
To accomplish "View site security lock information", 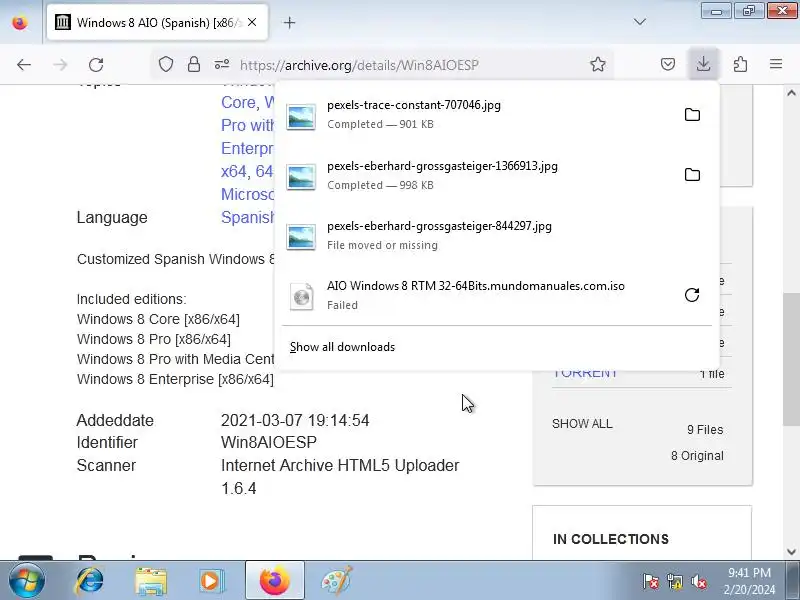I will tap(194, 65).
